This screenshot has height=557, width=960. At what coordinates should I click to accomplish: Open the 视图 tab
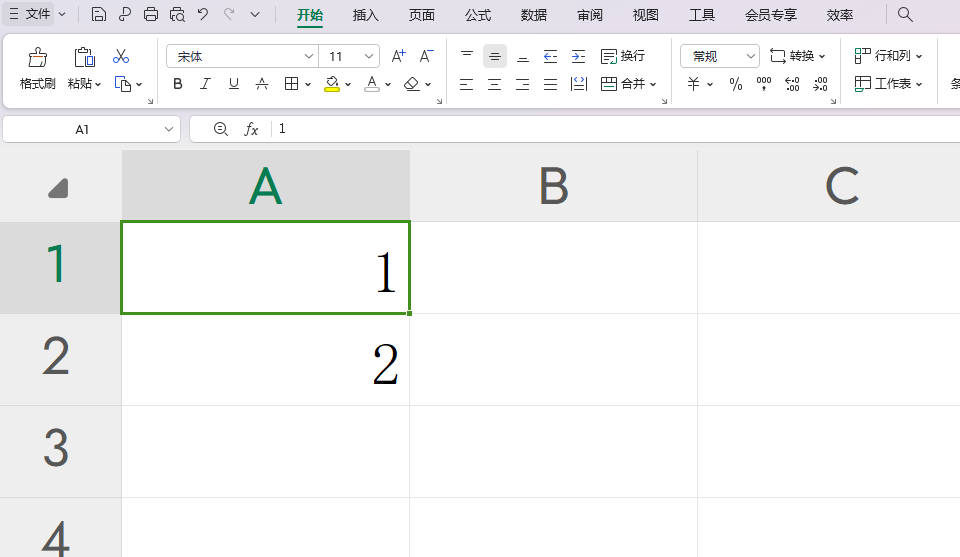tap(645, 15)
